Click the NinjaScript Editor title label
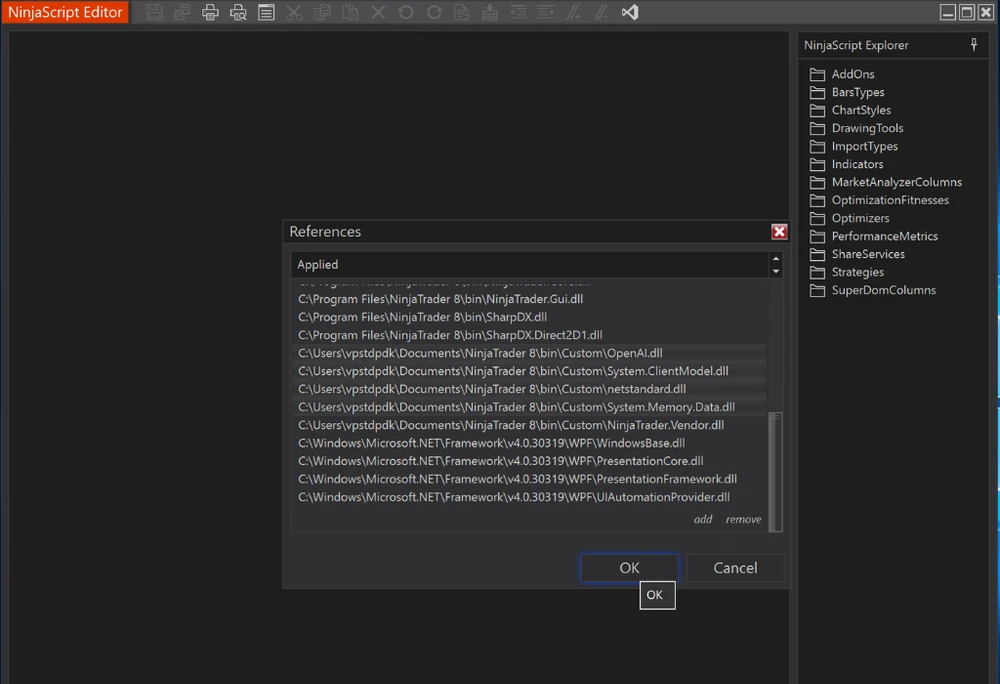The height and width of the screenshot is (684, 1000). point(65,12)
